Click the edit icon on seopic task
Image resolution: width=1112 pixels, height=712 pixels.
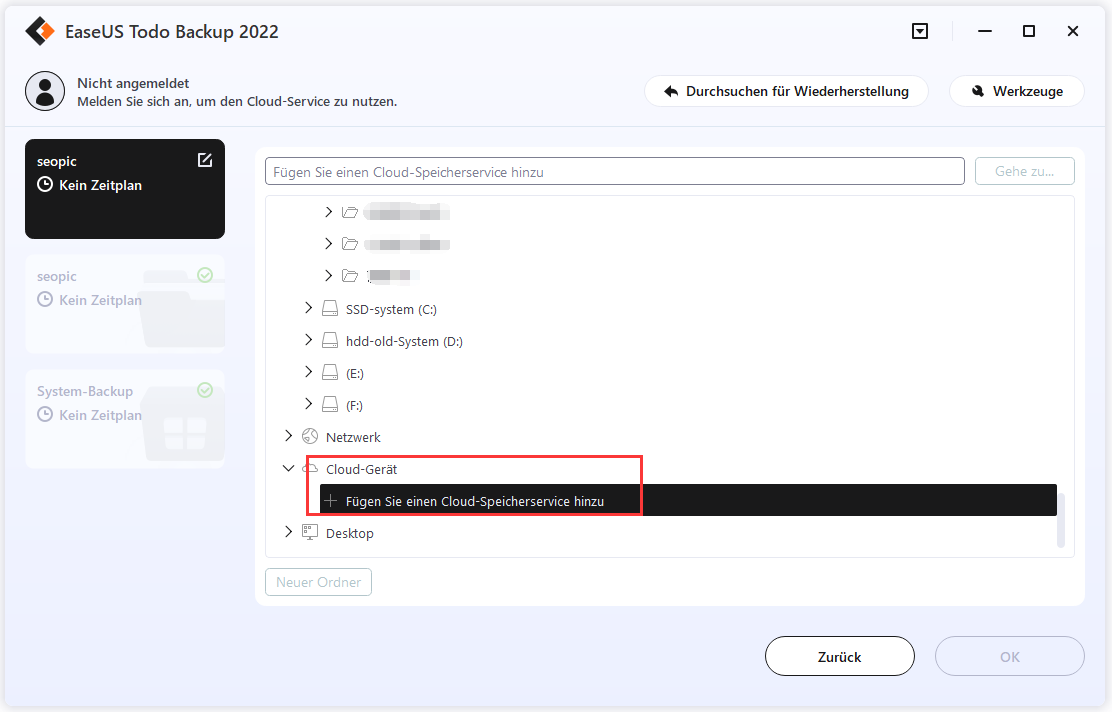[205, 160]
